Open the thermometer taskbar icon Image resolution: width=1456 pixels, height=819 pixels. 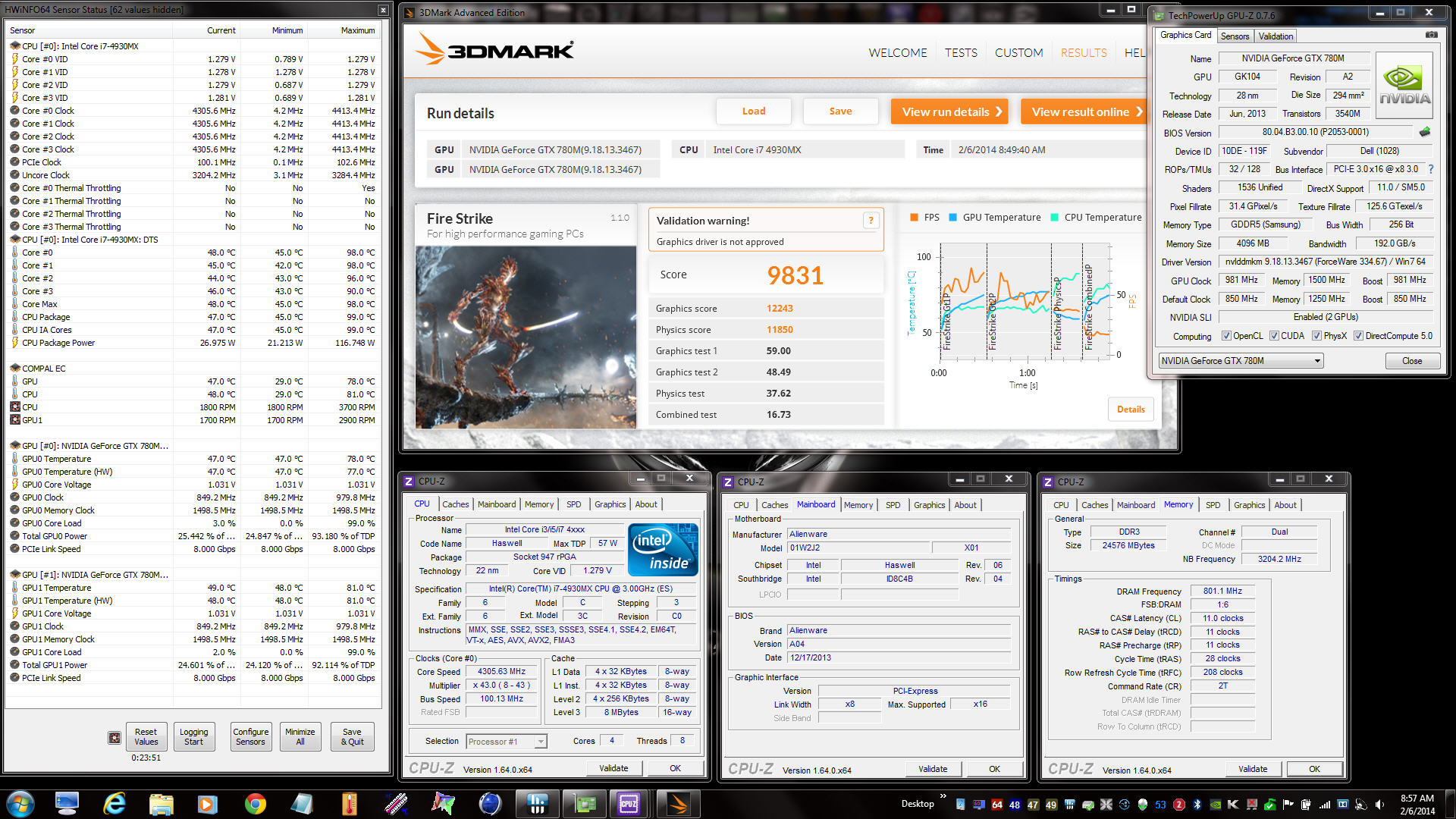tap(349, 803)
